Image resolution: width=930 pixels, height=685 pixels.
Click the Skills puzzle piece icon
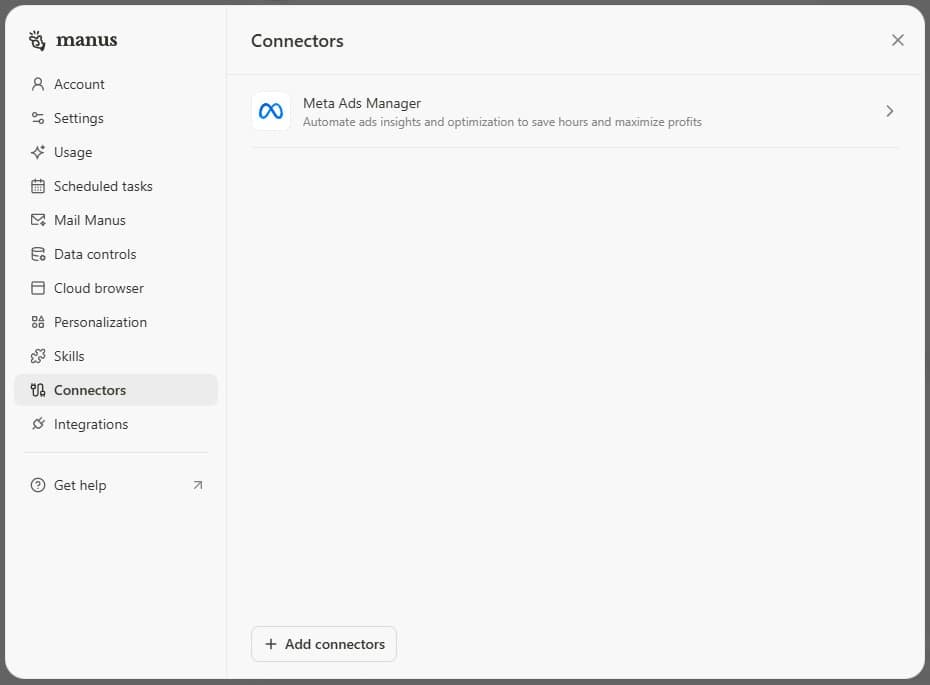coord(38,356)
